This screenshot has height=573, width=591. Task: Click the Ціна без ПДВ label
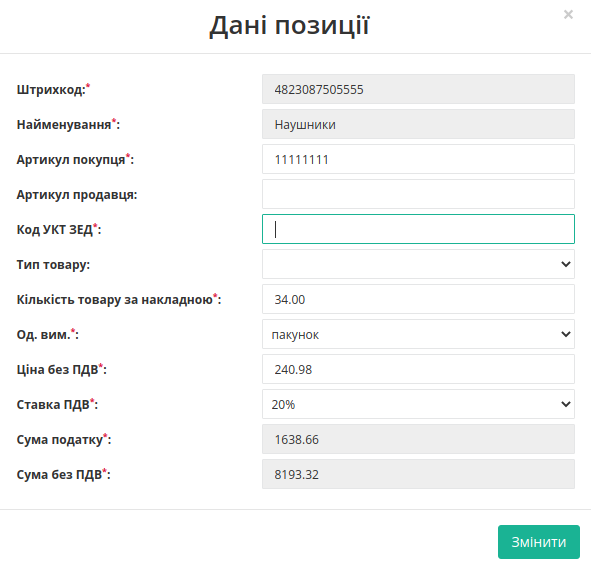pyautogui.click(x=62, y=370)
